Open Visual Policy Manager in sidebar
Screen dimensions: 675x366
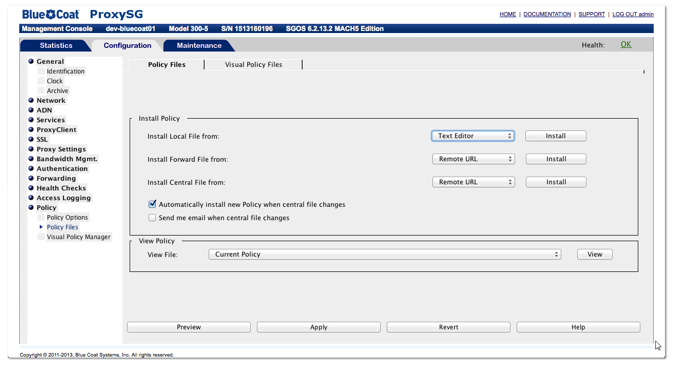[x=78, y=237]
